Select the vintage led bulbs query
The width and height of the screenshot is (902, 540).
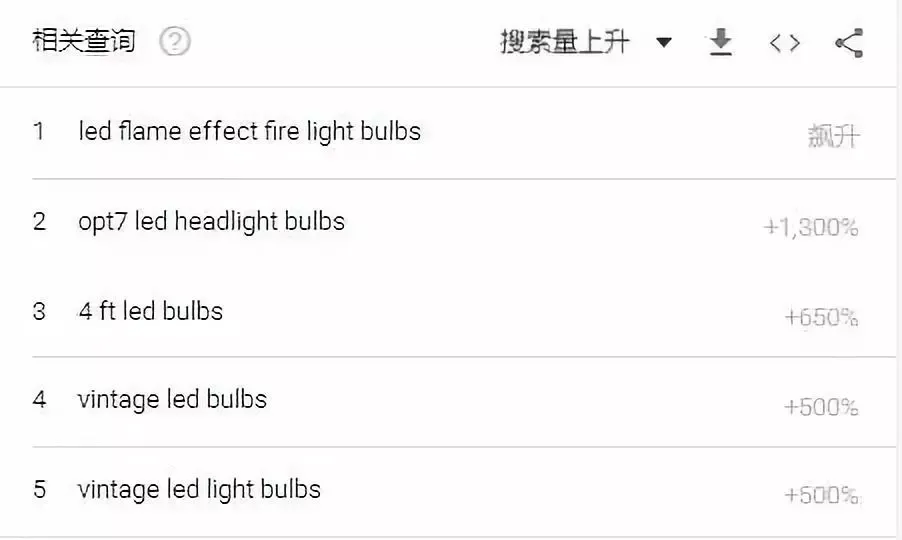(x=172, y=400)
